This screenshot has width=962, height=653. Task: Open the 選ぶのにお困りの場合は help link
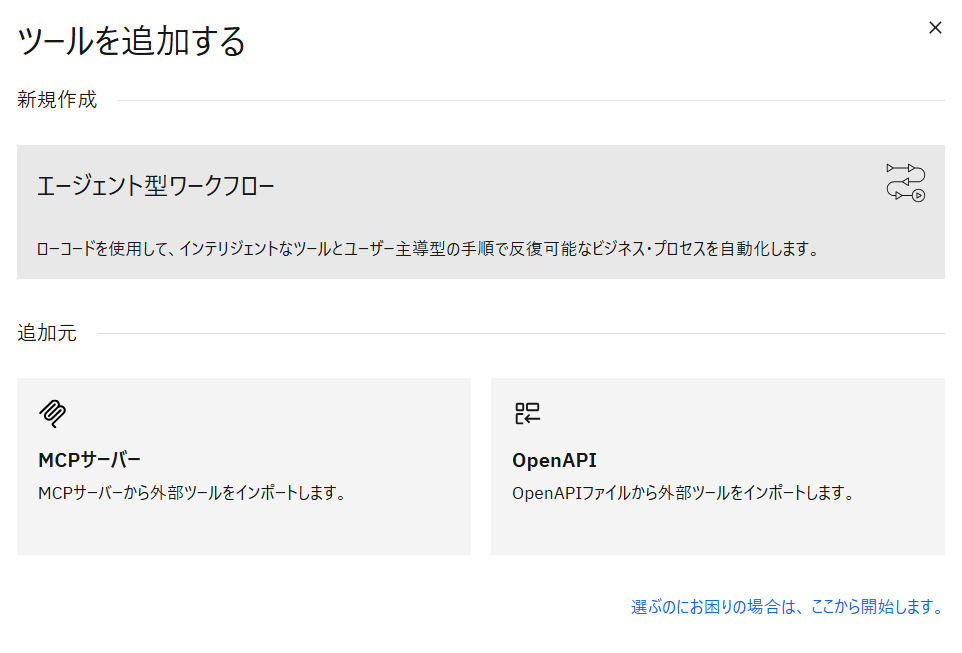coord(787,607)
